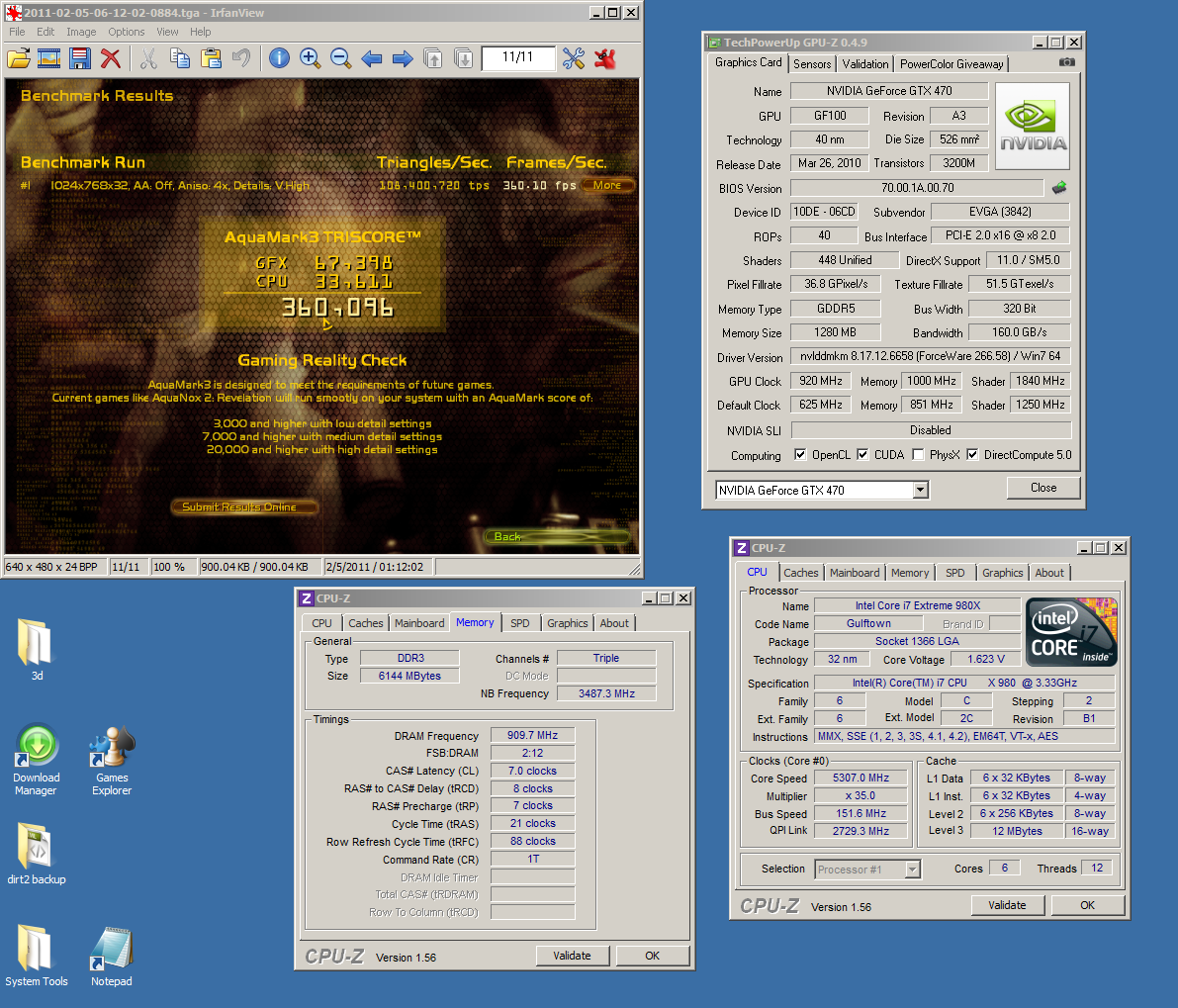This screenshot has height=1008, width=1178.
Task: Click the next page icon in IrfanView
Action: coord(464,57)
